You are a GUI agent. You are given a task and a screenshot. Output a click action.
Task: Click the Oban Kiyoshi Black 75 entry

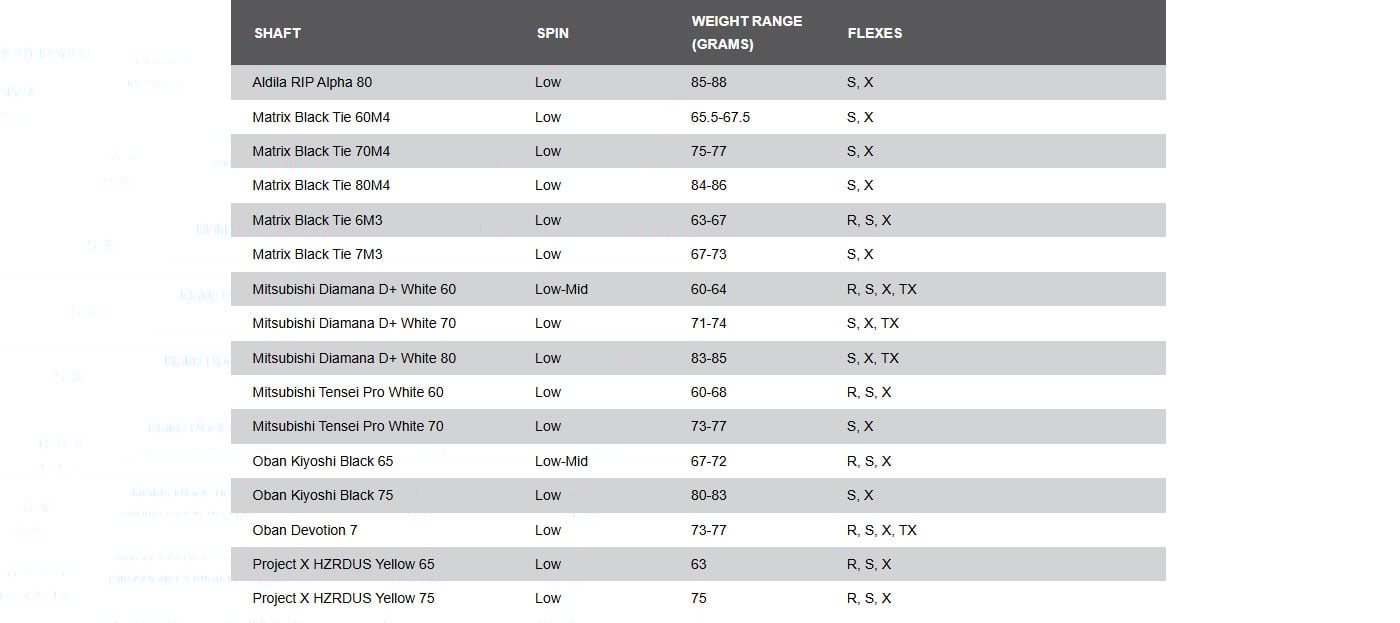(x=323, y=495)
